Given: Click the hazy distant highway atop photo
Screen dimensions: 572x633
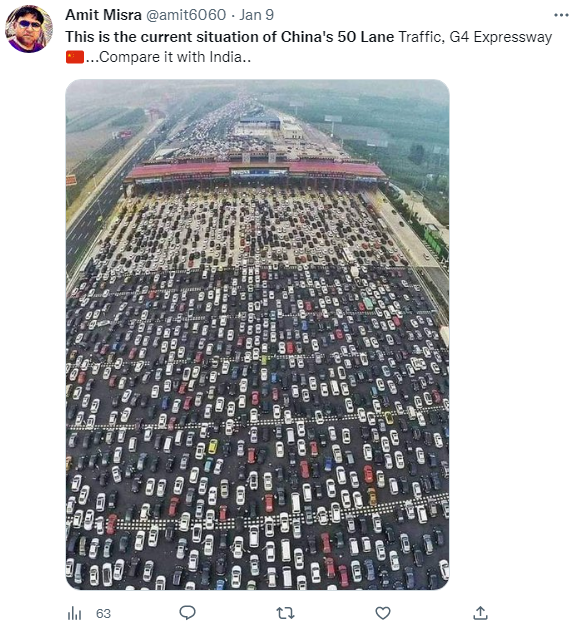Looking at the screenshot, I should tap(238, 106).
